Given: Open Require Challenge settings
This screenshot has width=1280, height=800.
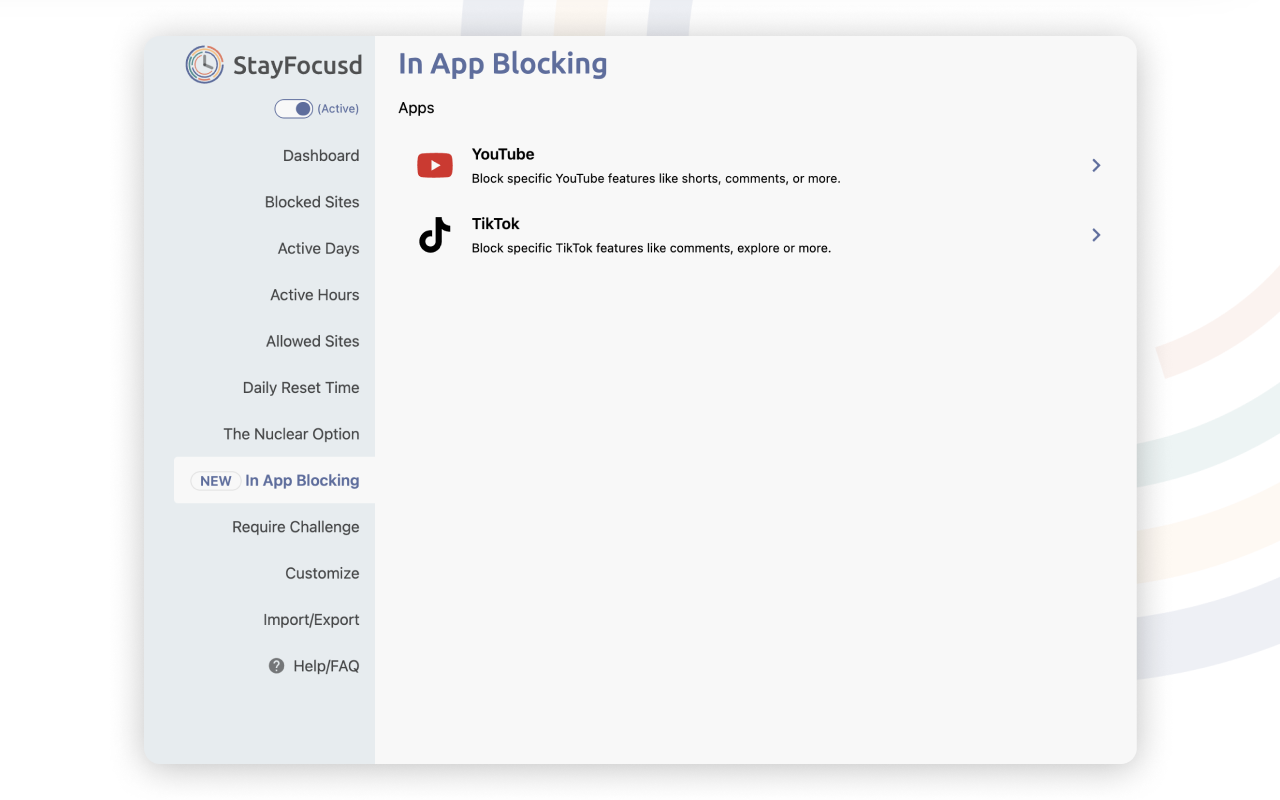Looking at the screenshot, I should (x=296, y=527).
